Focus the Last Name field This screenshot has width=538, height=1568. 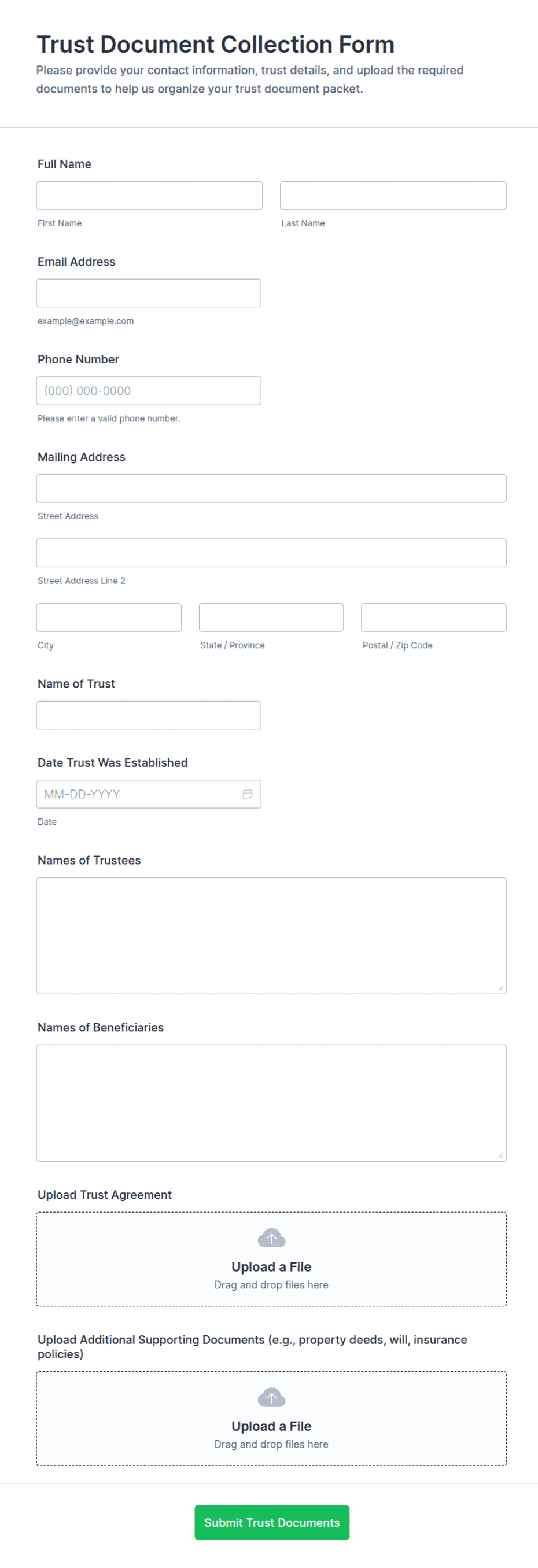pyautogui.click(x=393, y=196)
